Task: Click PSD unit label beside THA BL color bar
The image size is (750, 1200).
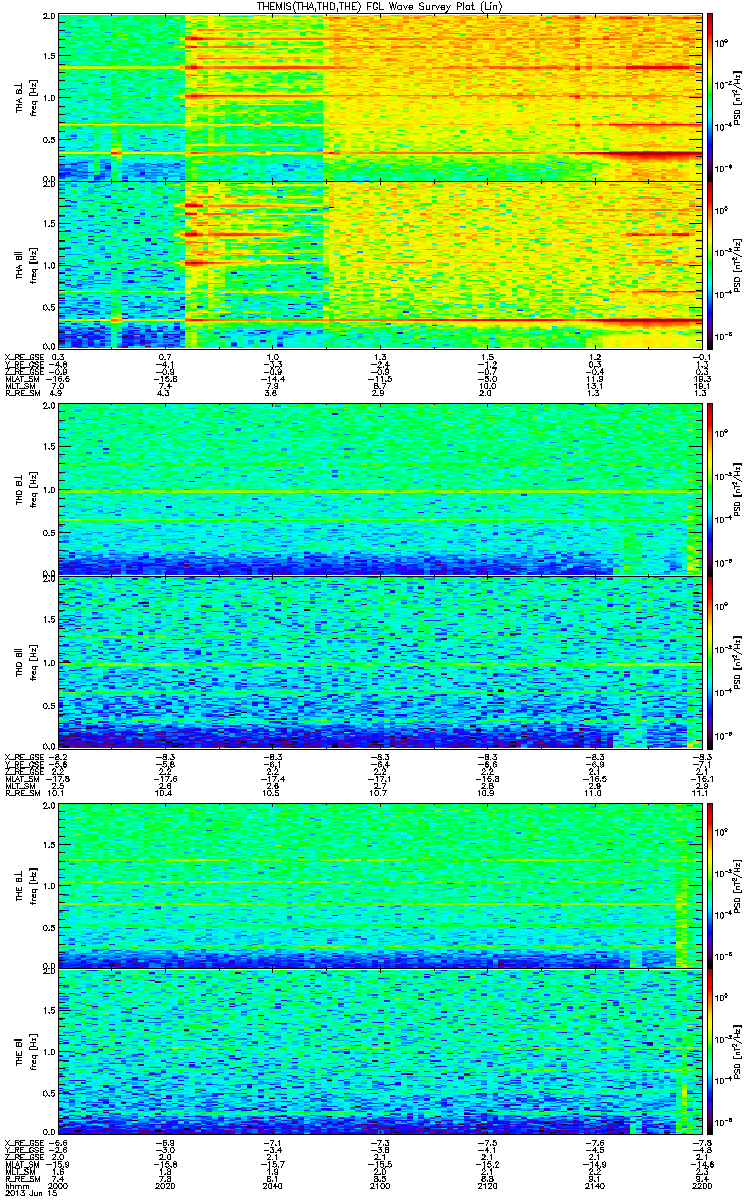Action: (738, 96)
